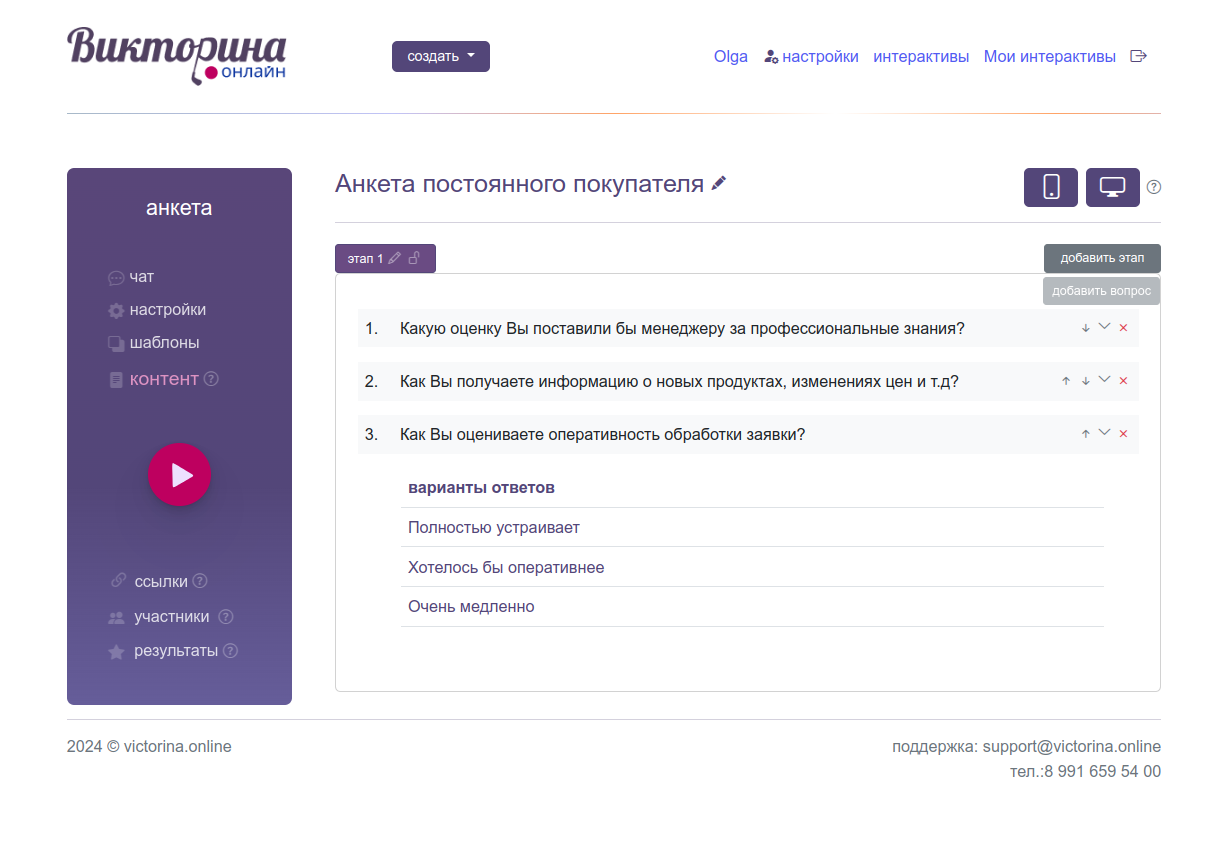Toggle the lock icon on этап 1
The height and width of the screenshot is (868, 1229).
click(x=414, y=258)
